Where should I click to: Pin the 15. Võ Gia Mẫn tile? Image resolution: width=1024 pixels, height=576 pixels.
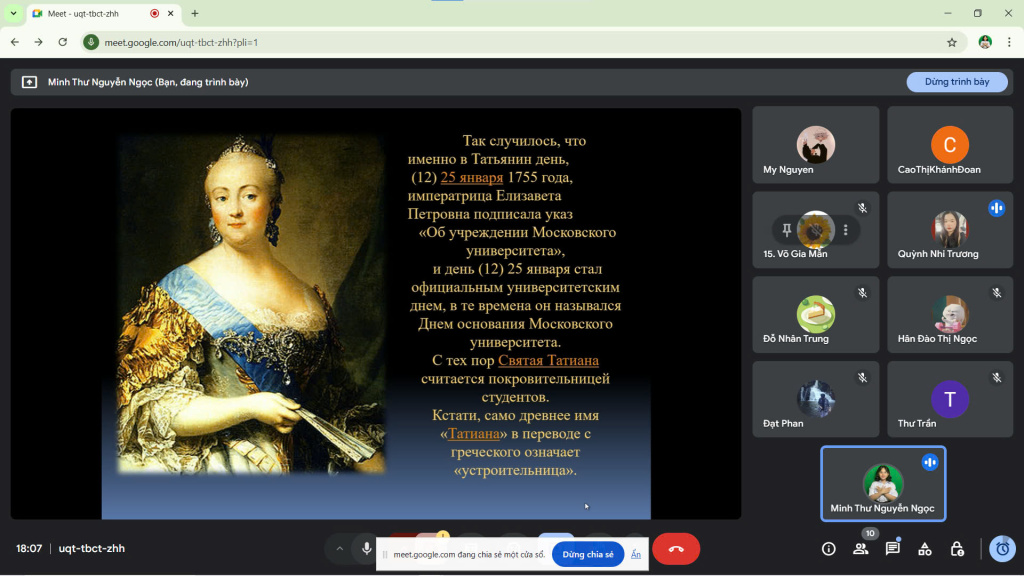coord(786,230)
